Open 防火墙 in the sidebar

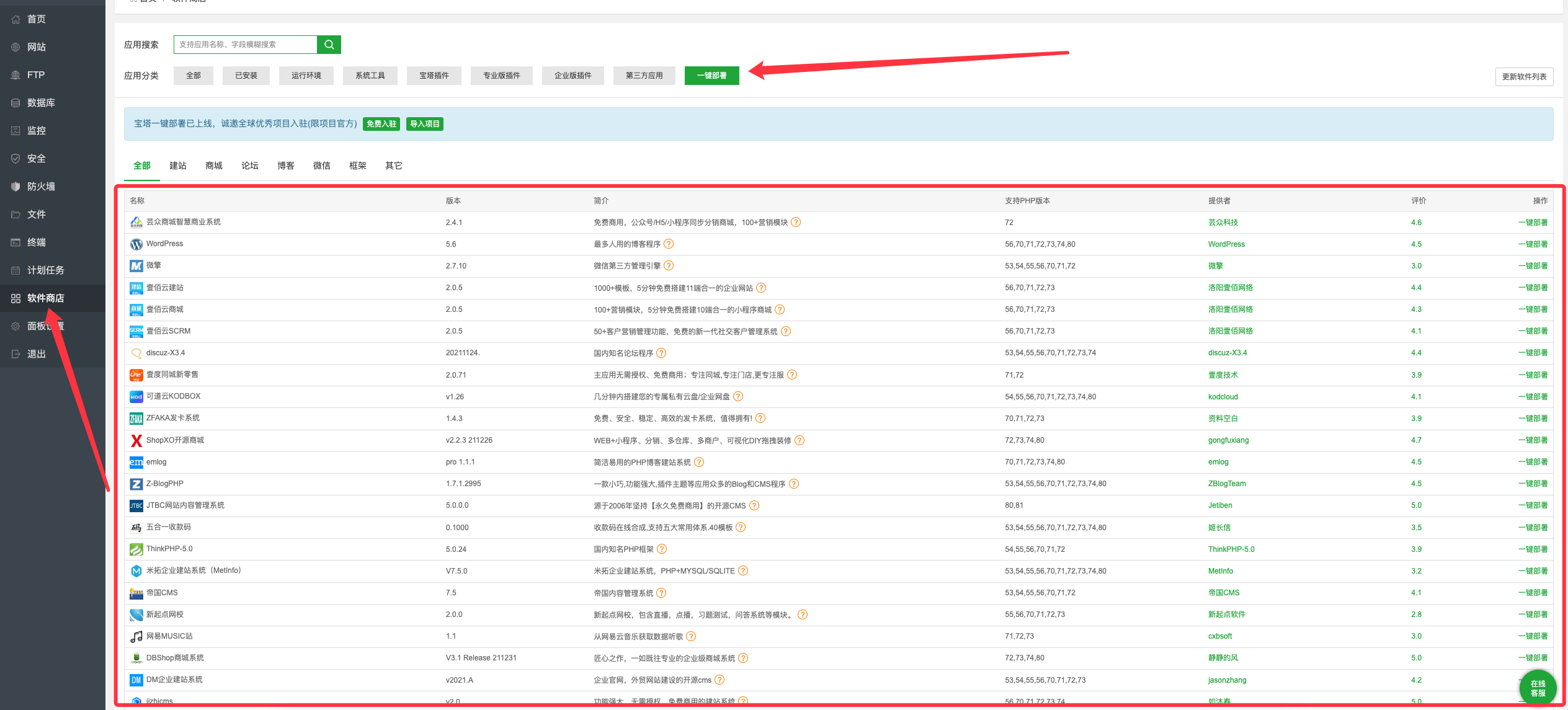[x=41, y=187]
